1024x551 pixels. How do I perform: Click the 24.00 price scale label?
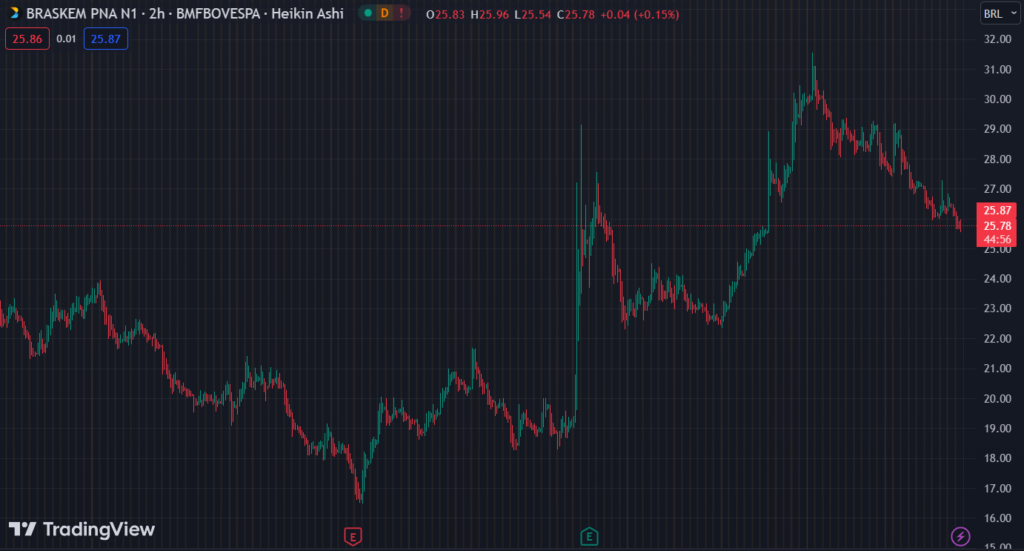997,279
